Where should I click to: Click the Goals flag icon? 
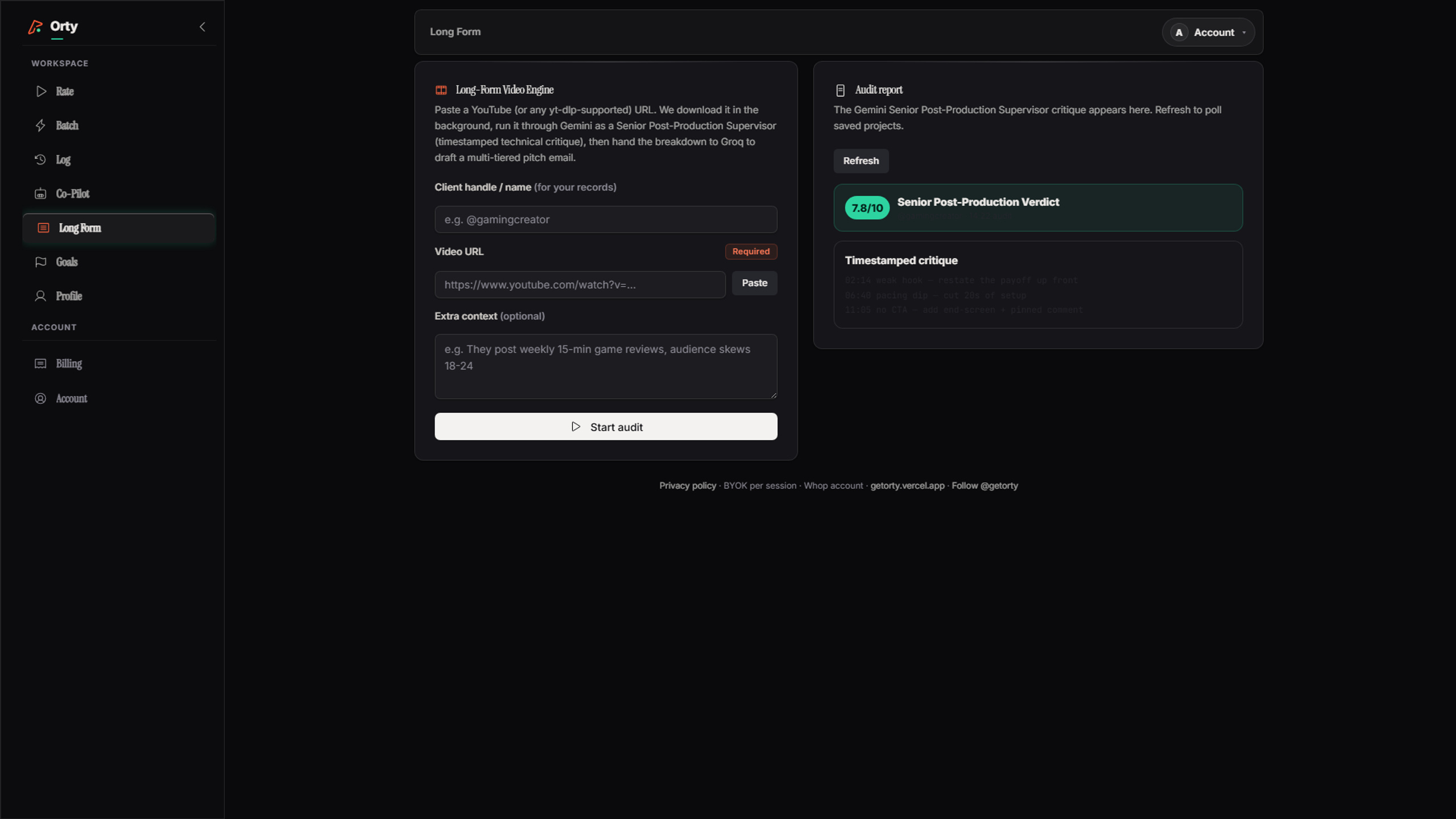coord(40,262)
